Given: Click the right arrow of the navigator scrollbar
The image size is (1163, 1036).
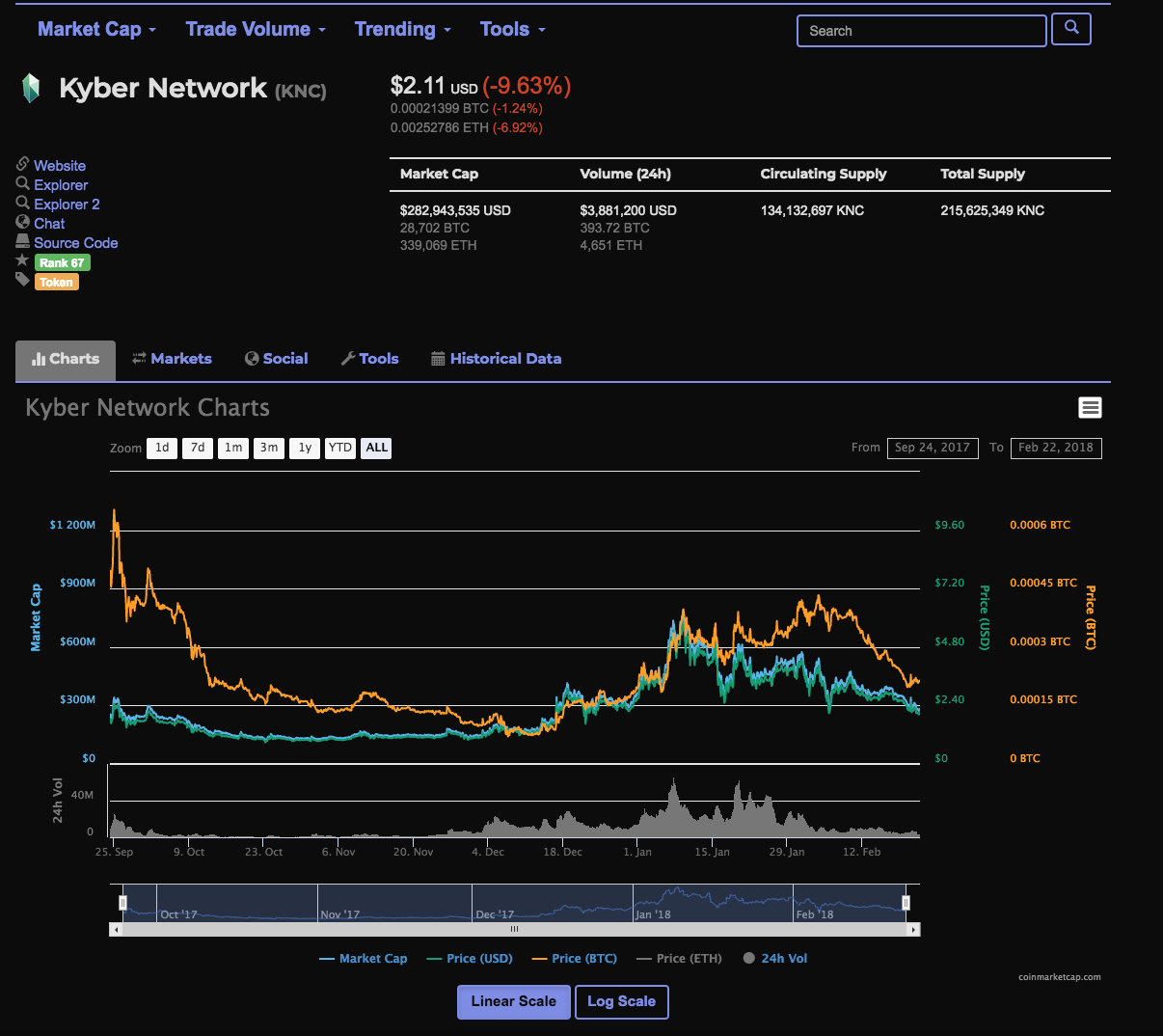Looking at the screenshot, I should point(913,930).
